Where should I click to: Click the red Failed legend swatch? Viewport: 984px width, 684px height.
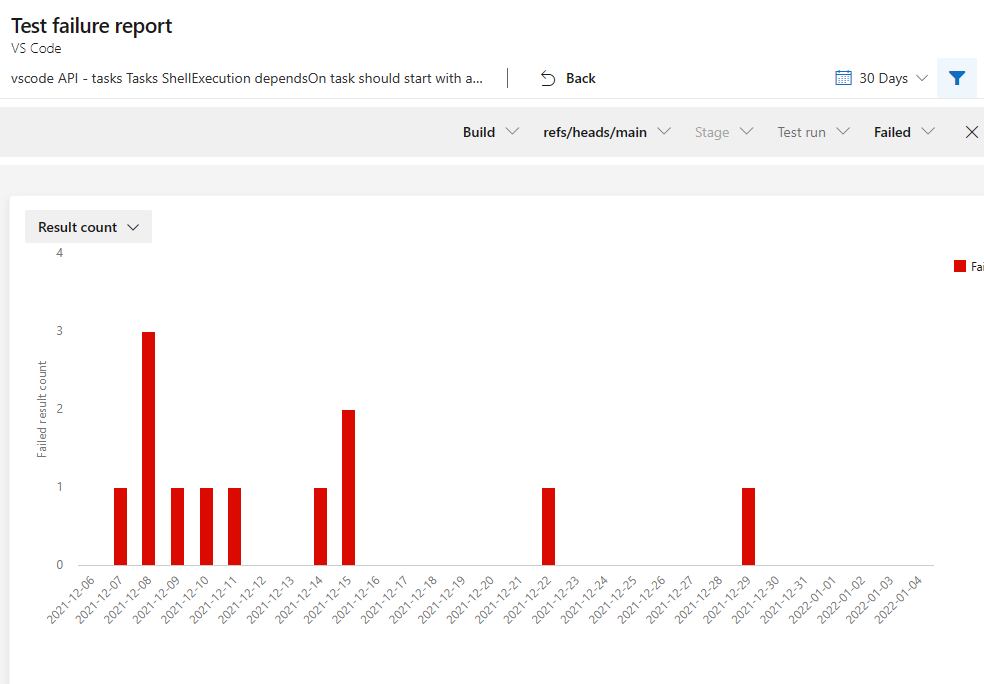pos(960,266)
